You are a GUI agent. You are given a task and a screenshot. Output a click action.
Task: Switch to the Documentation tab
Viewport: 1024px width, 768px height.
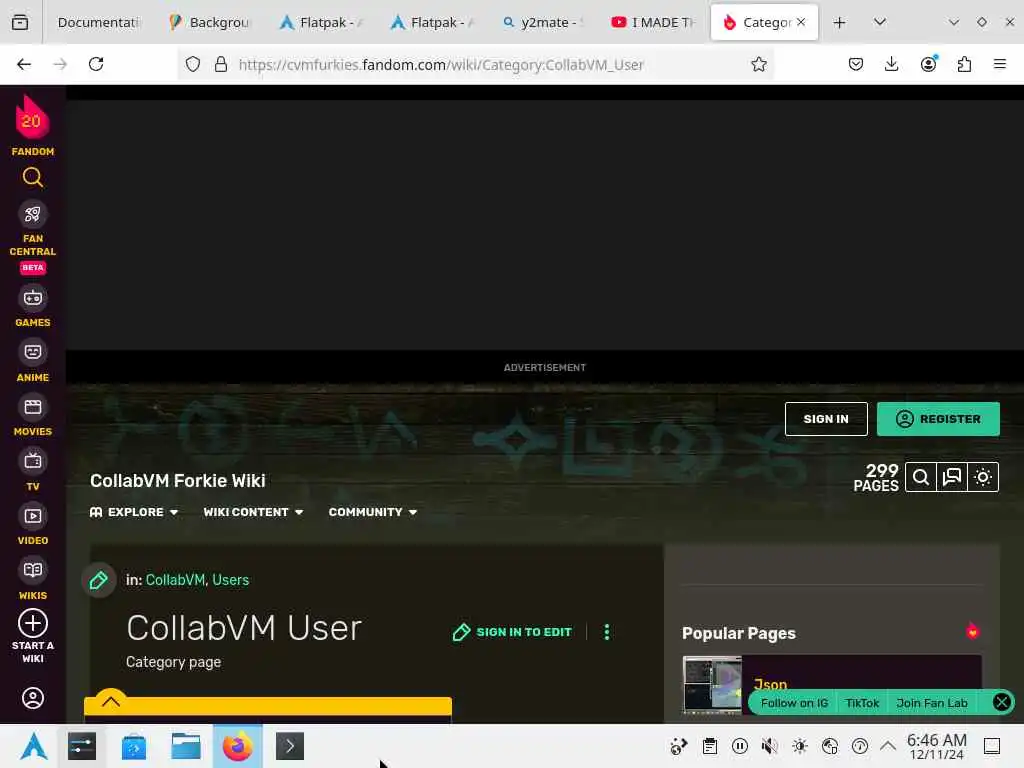tap(98, 22)
